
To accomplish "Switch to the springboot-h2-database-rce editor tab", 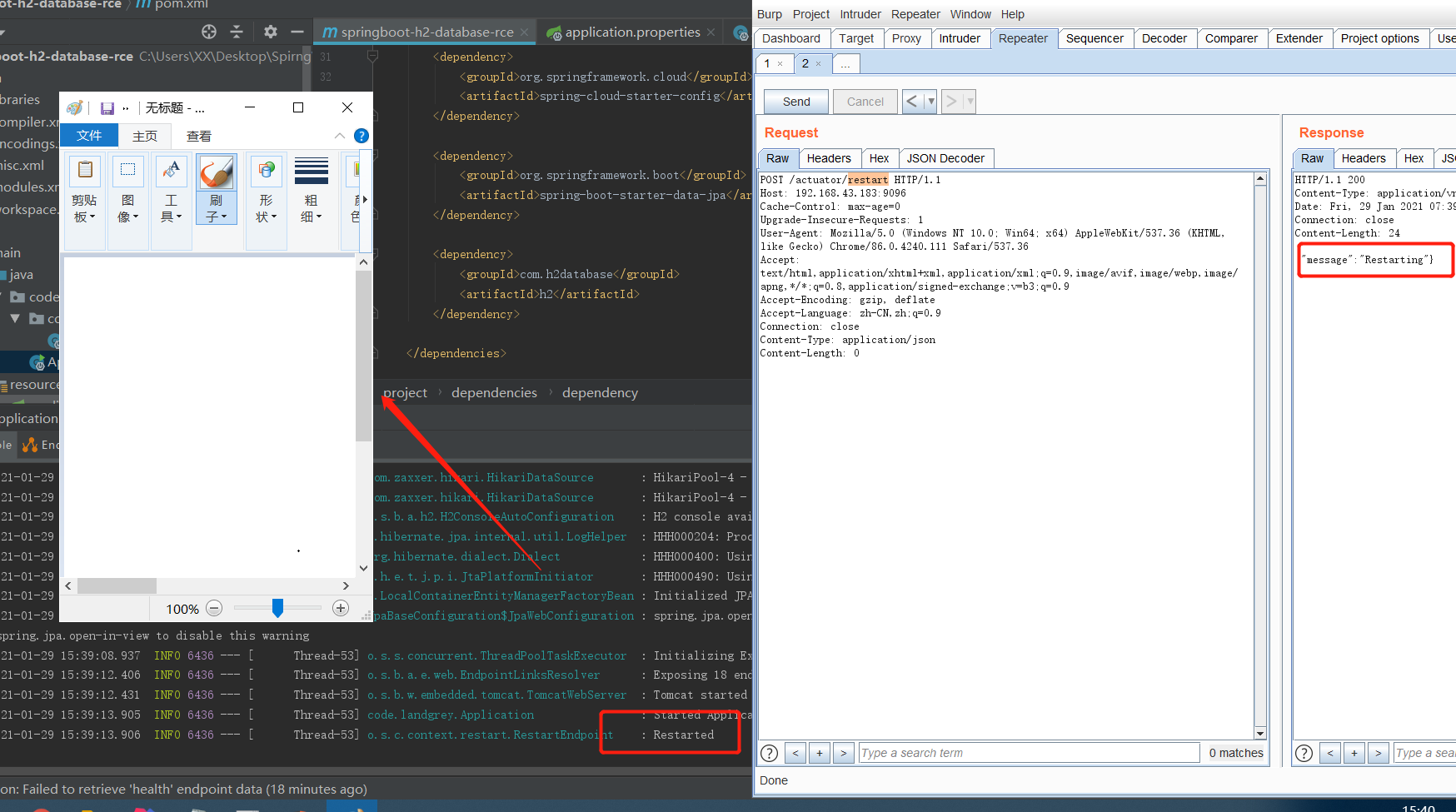I will pyautogui.click(x=426, y=32).
